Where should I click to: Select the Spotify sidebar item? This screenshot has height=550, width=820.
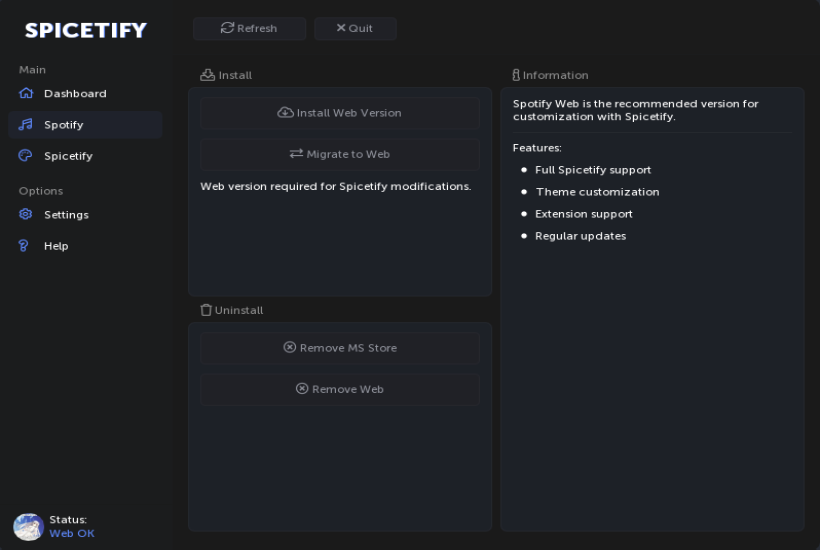(x=85, y=124)
